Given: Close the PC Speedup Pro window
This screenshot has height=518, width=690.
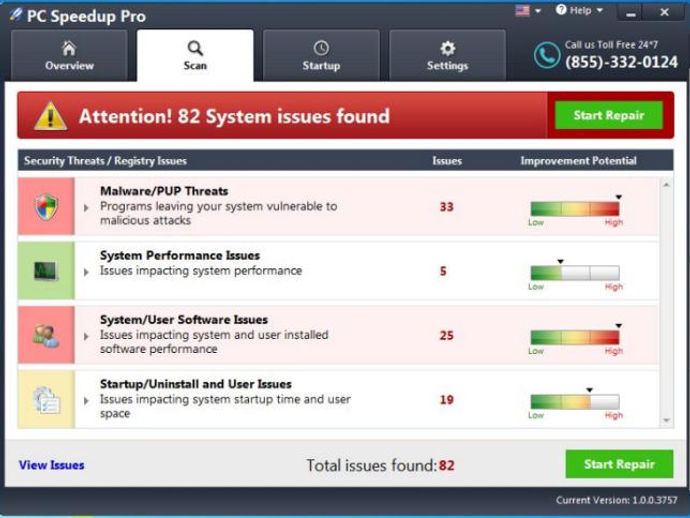Looking at the screenshot, I should point(664,13).
